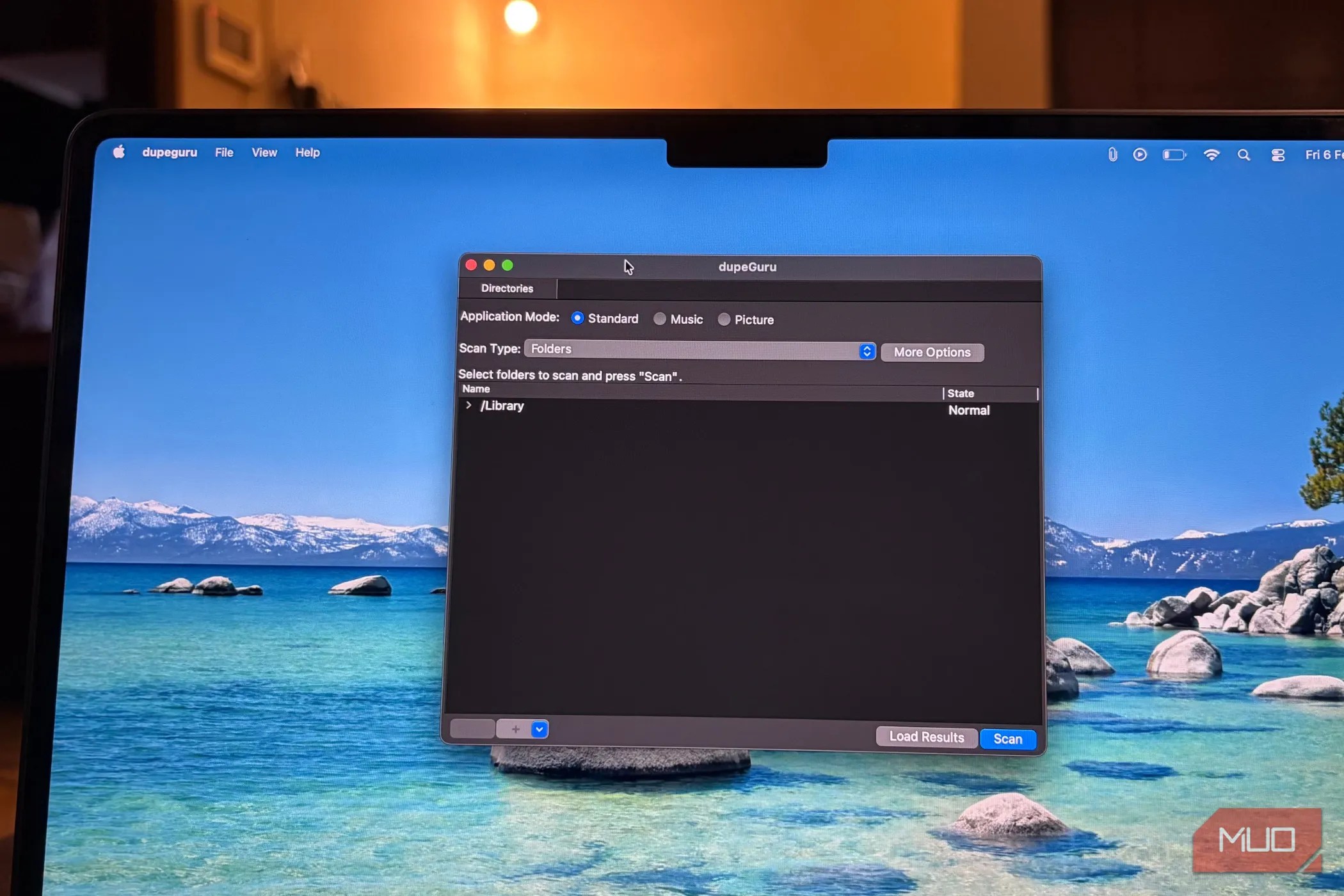The image size is (1344, 896).
Task: Switch to the Directories tab
Action: pyautogui.click(x=506, y=288)
